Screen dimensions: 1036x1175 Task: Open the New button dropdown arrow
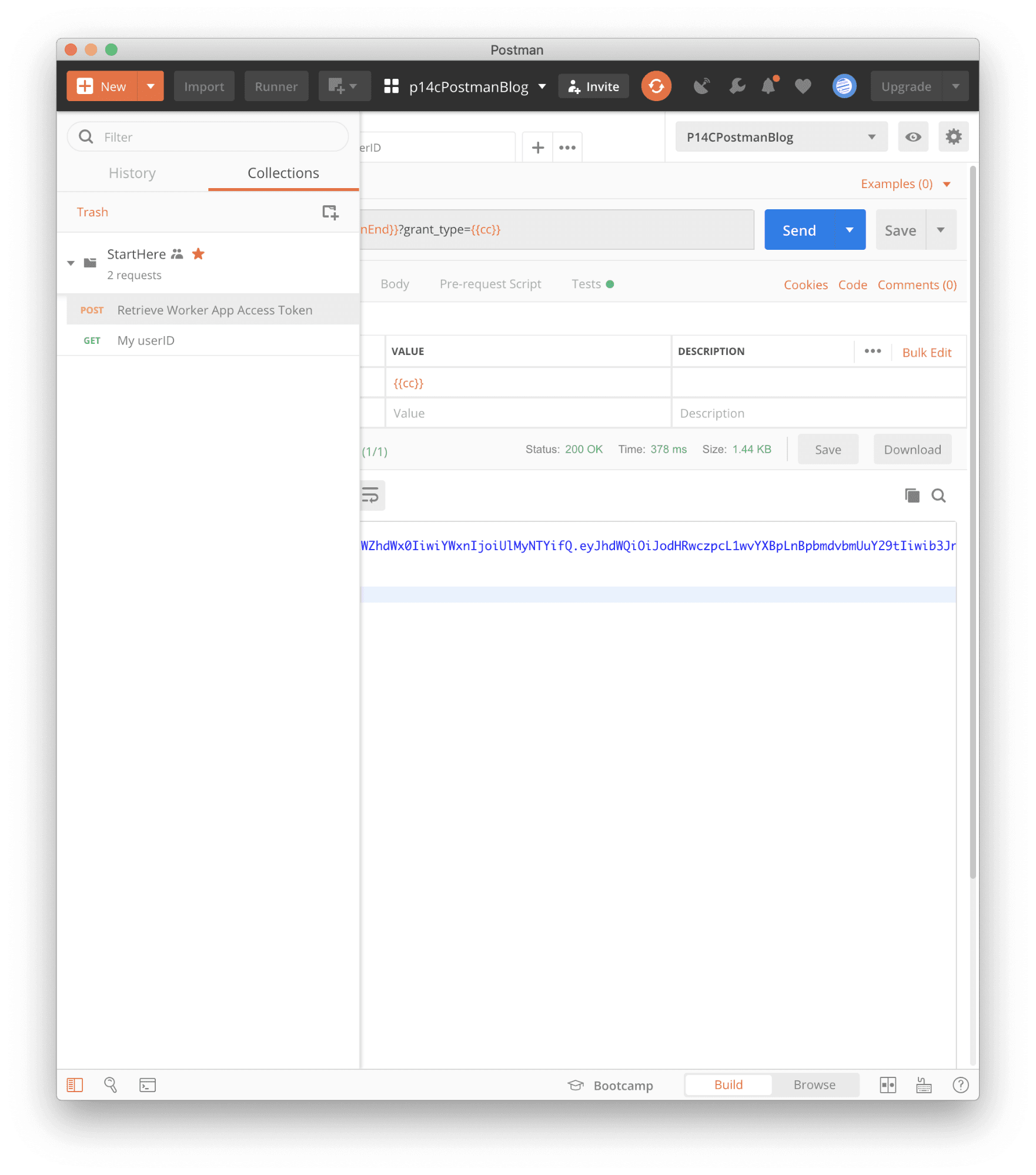[151, 86]
